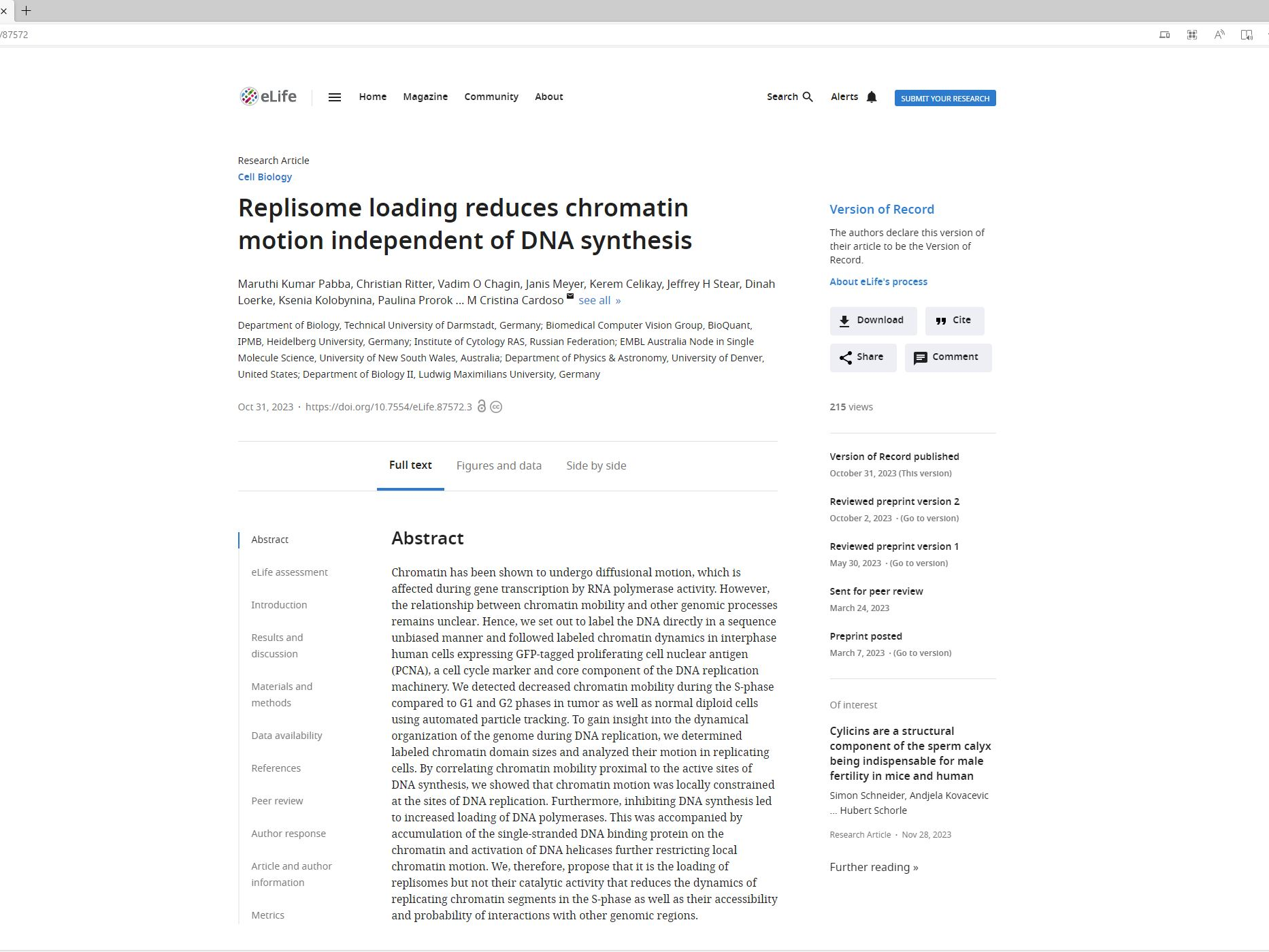
Task: Click 'Version of Record published' entry
Action: (894, 457)
